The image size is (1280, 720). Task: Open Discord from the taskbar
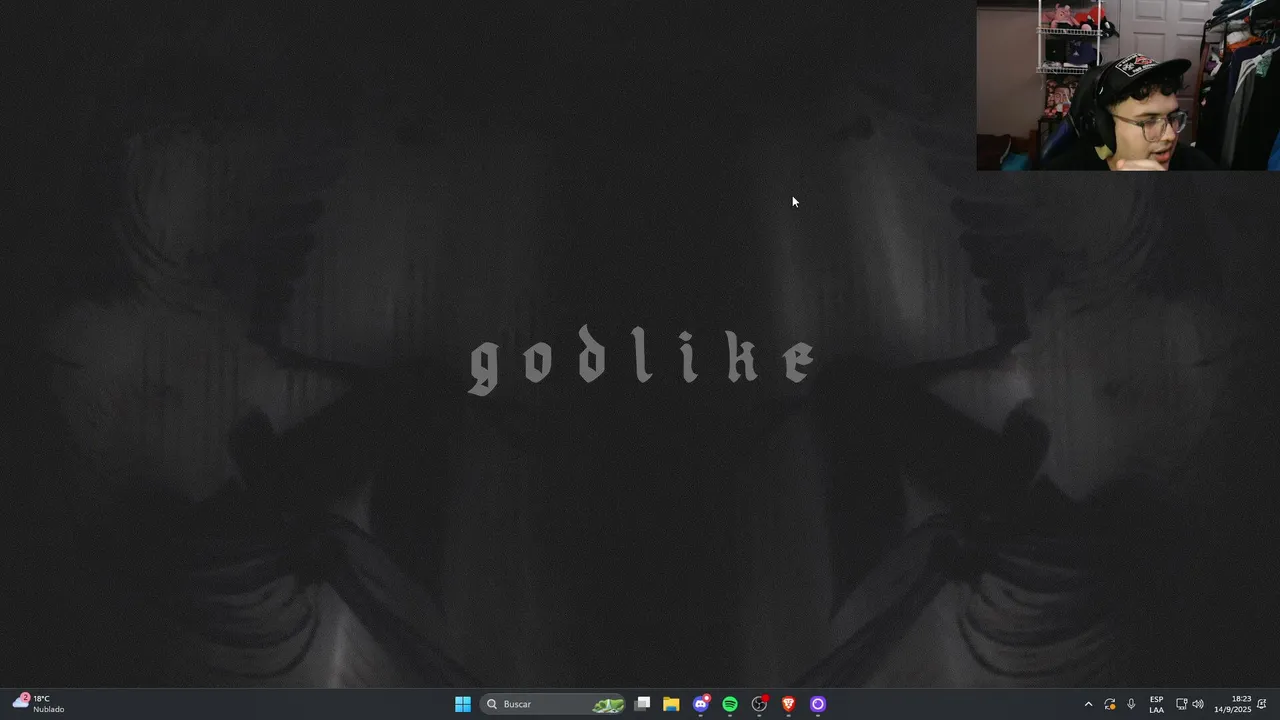point(701,704)
